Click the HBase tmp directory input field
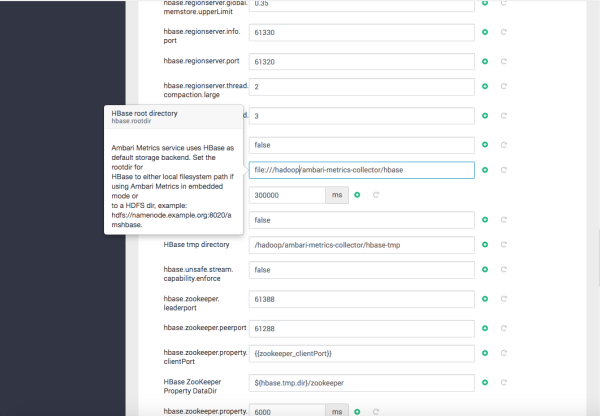This screenshot has height=416, width=600. click(361, 244)
